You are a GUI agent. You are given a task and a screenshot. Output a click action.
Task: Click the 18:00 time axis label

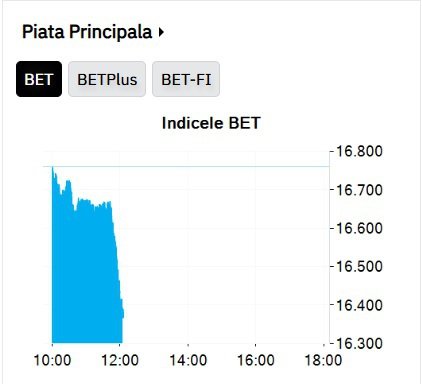[x=323, y=360]
